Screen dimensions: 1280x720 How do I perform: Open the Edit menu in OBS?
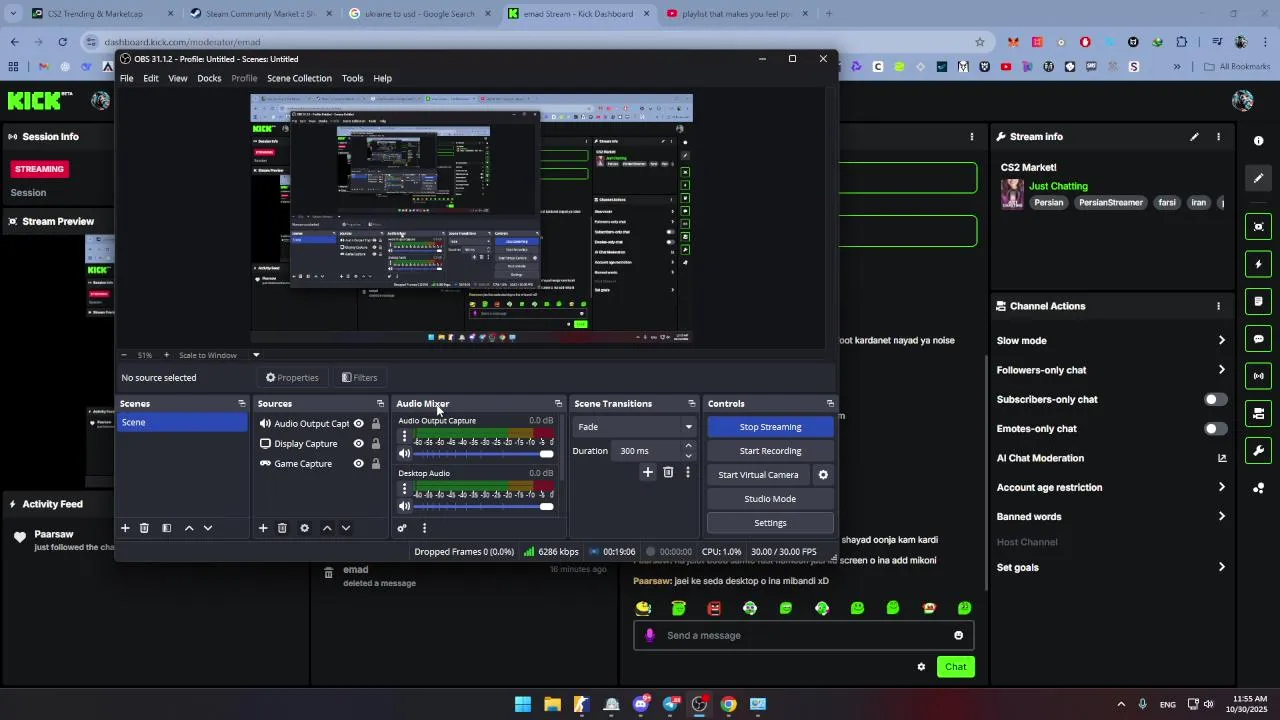pos(150,78)
